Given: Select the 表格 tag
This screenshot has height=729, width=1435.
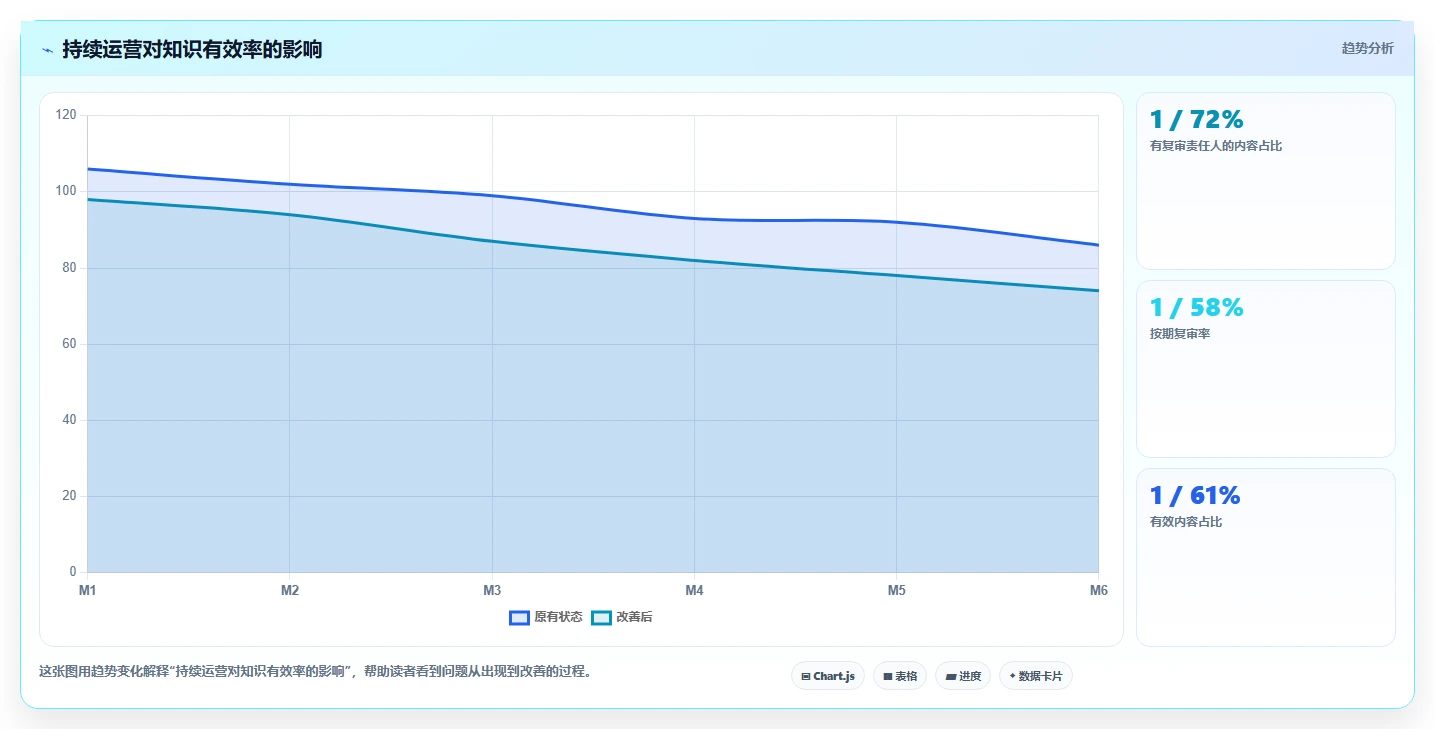Looking at the screenshot, I should (900, 676).
